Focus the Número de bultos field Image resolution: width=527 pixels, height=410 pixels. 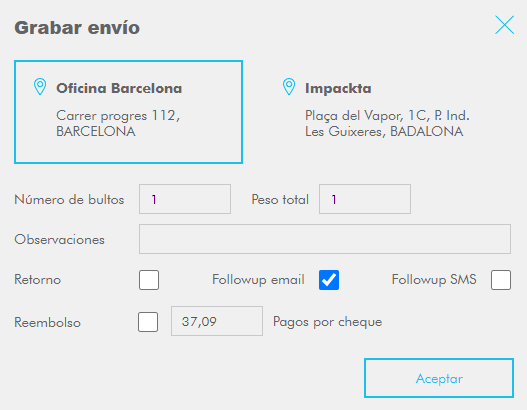(x=185, y=199)
